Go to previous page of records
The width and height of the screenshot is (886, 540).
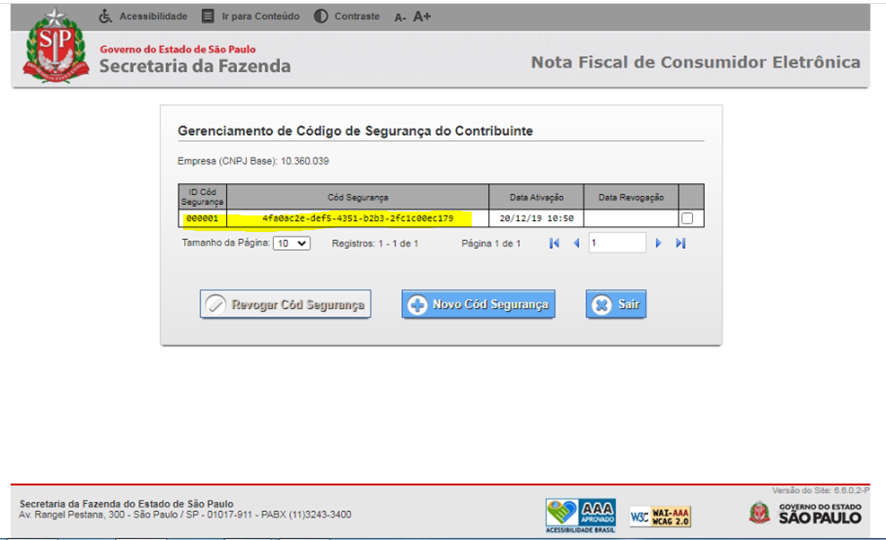(576, 243)
